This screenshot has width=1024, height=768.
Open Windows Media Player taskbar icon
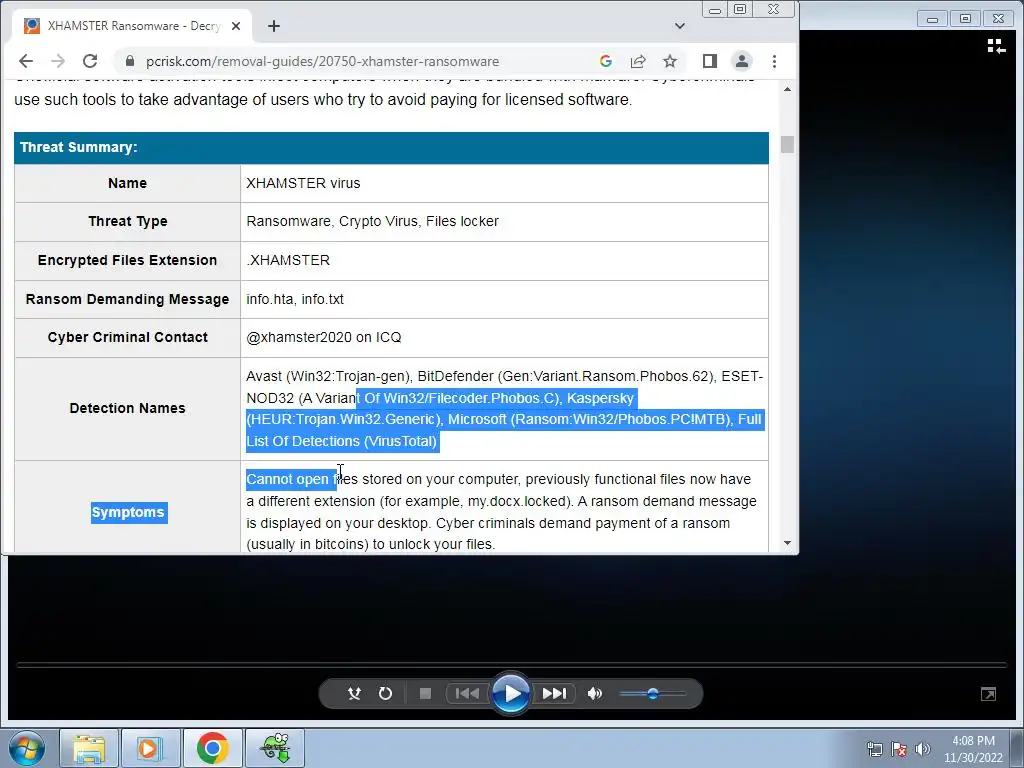pyautogui.click(x=150, y=748)
